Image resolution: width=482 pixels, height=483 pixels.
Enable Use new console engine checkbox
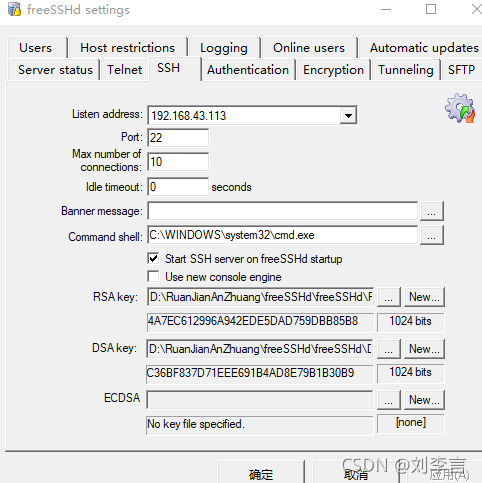click(153, 277)
